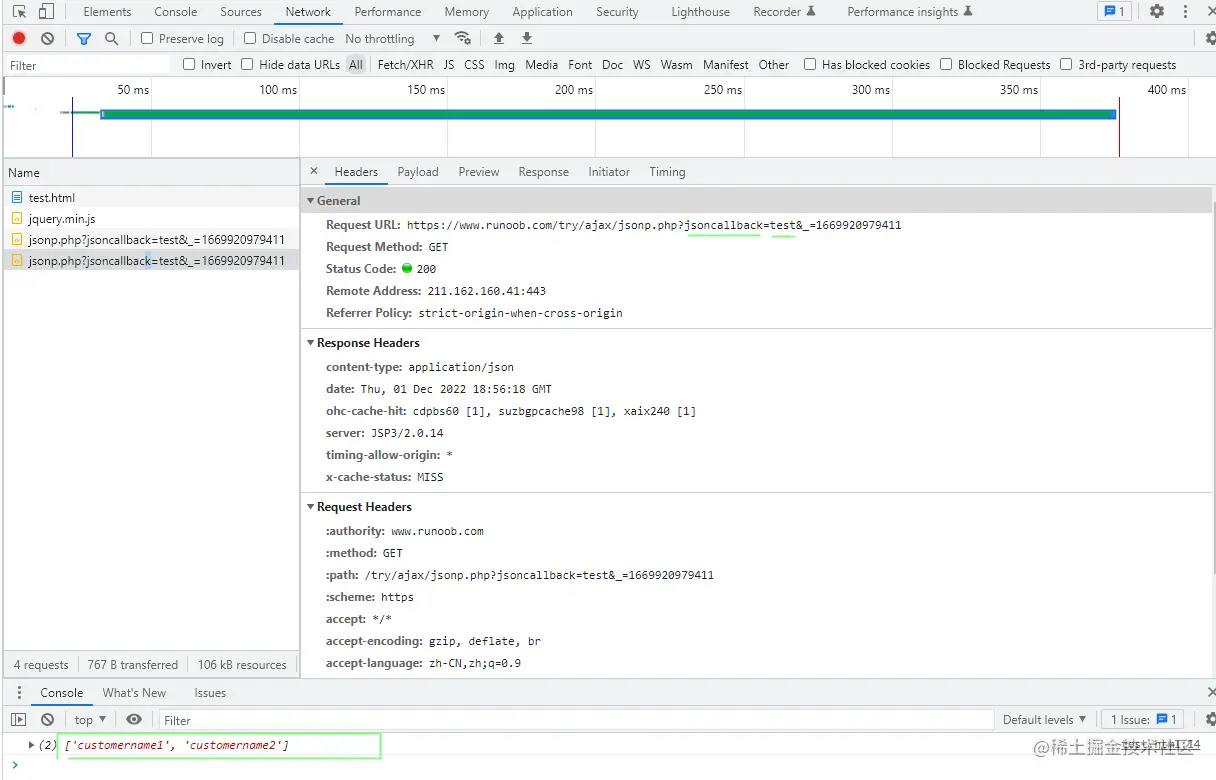Open the top context dropdown in console
1216x780 pixels.
pyautogui.click(x=90, y=719)
